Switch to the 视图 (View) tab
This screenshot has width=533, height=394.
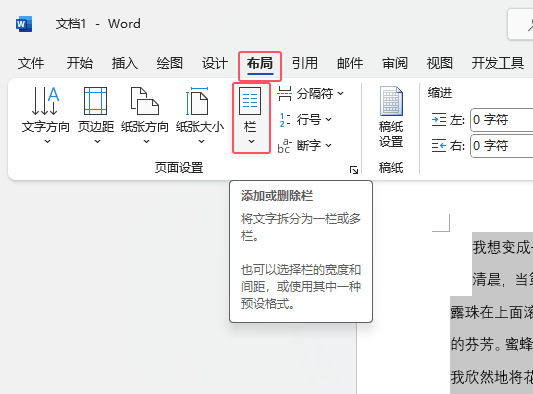point(440,63)
